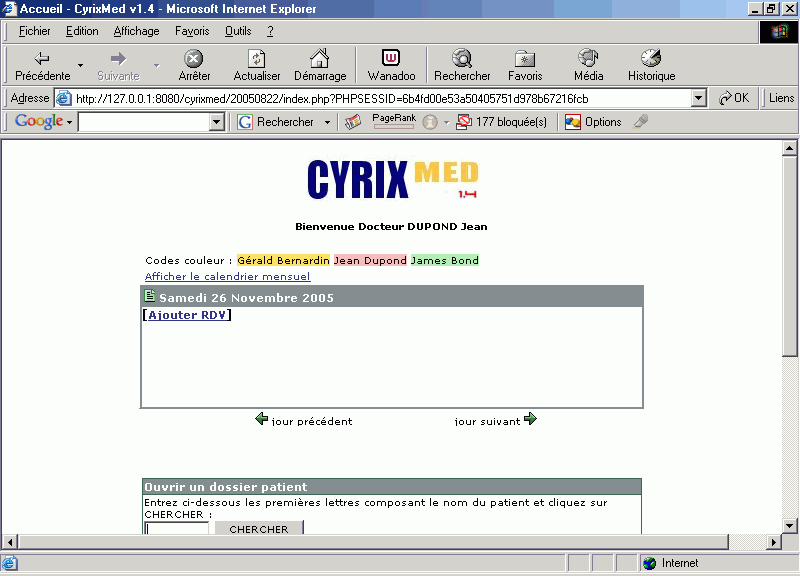Click the Ajouter RDV link
The width and height of the screenshot is (800, 576).
pos(187,315)
